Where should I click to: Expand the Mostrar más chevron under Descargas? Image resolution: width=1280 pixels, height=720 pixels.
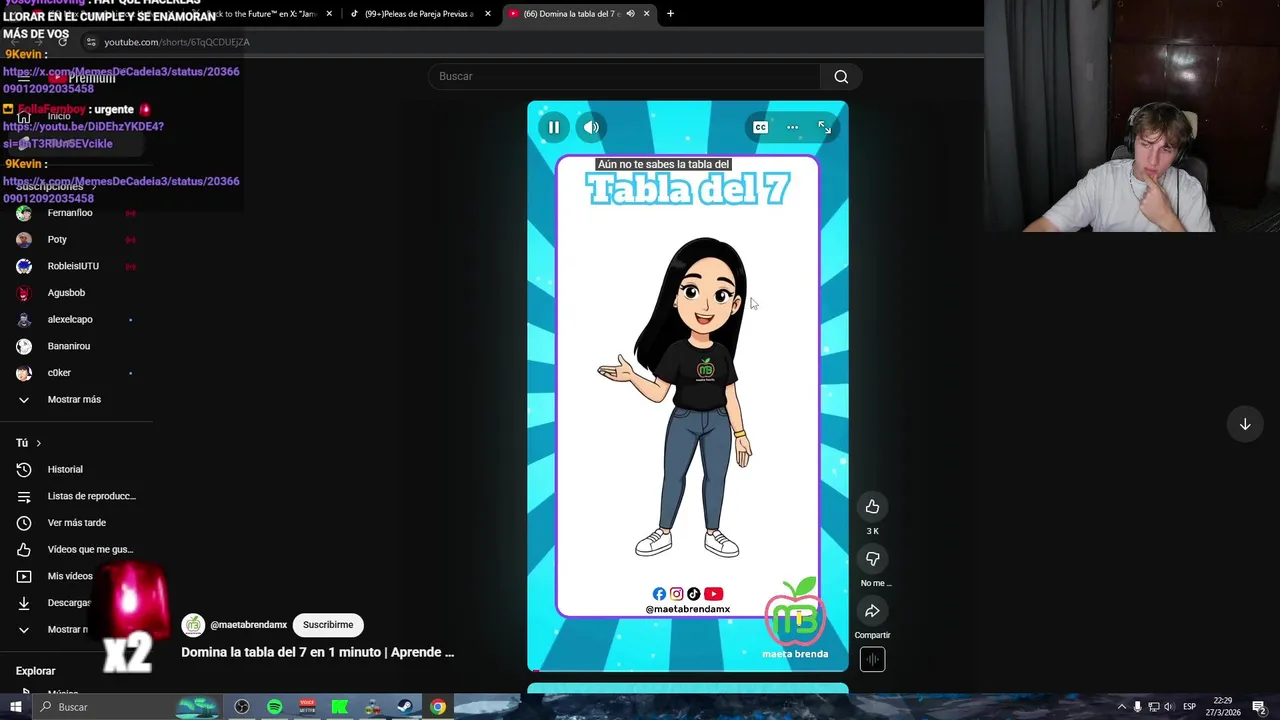(24, 630)
